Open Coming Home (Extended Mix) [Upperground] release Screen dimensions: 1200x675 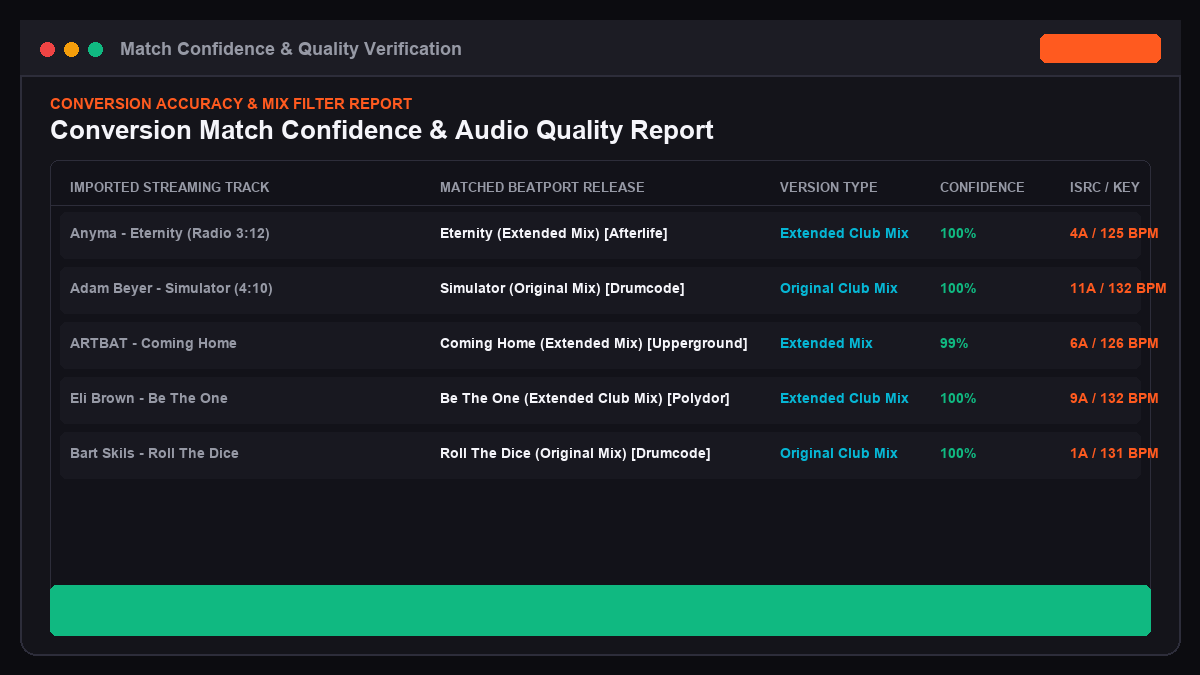click(594, 343)
